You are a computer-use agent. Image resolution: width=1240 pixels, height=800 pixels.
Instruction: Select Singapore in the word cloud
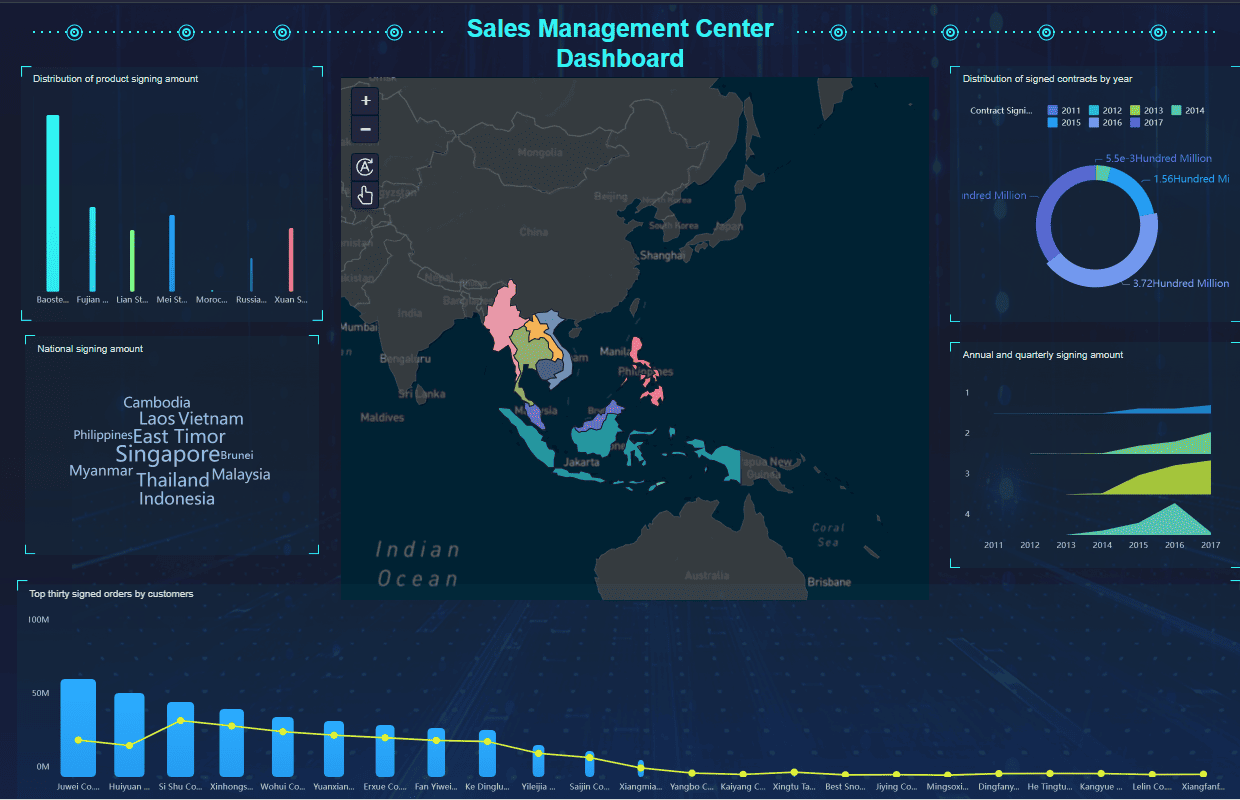[x=167, y=455]
